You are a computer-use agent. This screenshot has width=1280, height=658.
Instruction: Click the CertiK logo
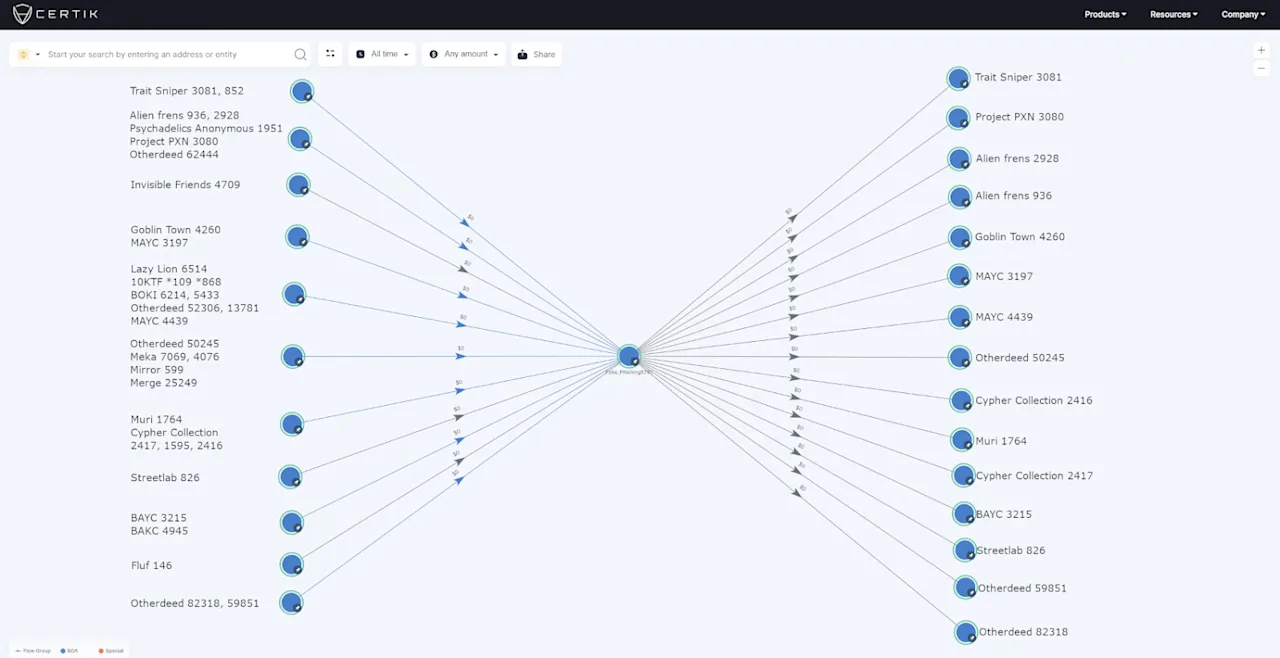(x=55, y=14)
